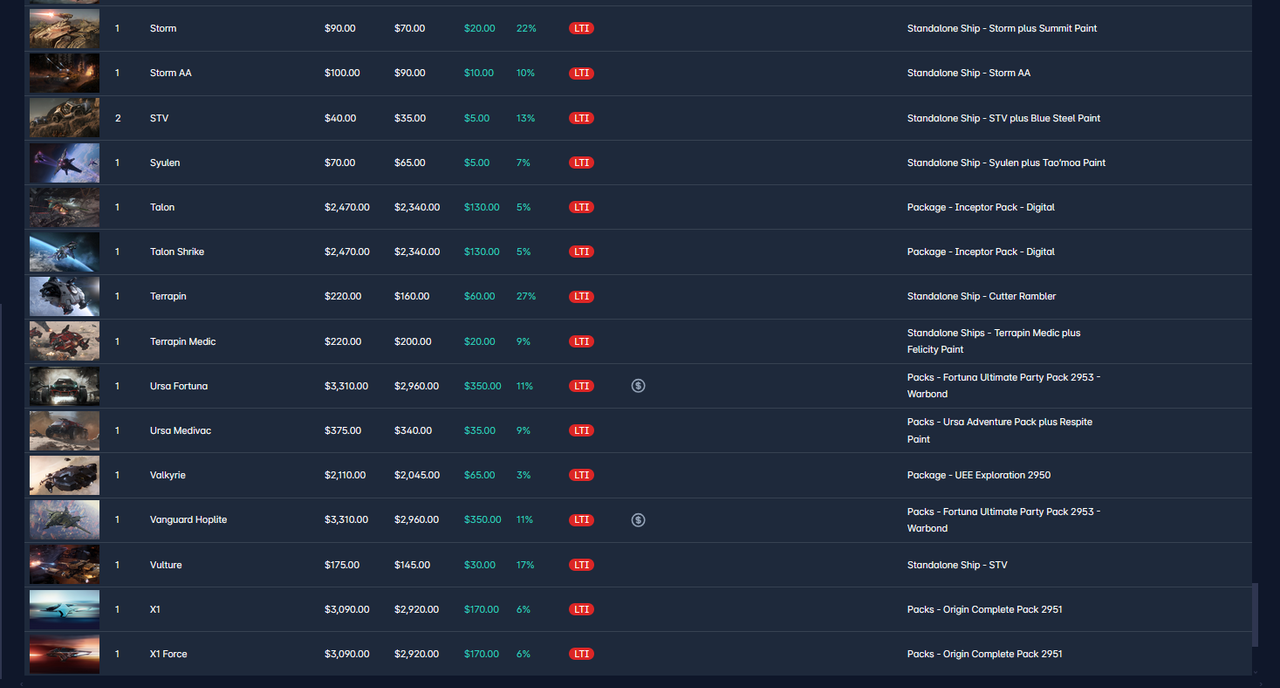Open the Talon Shrike ship thumbnail

64,252
